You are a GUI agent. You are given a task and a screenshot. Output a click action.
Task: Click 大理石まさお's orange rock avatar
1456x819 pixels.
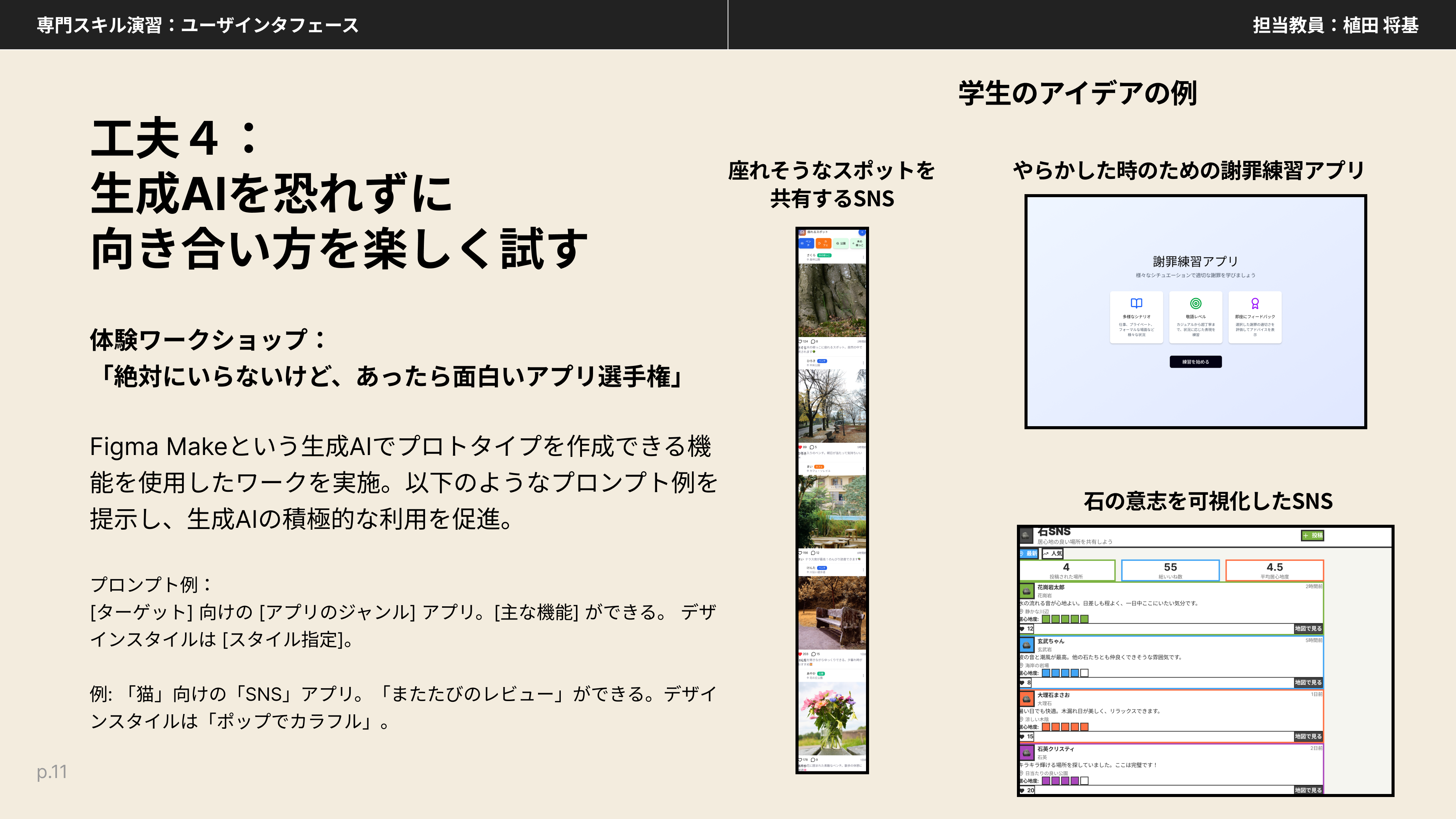tap(1026, 698)
